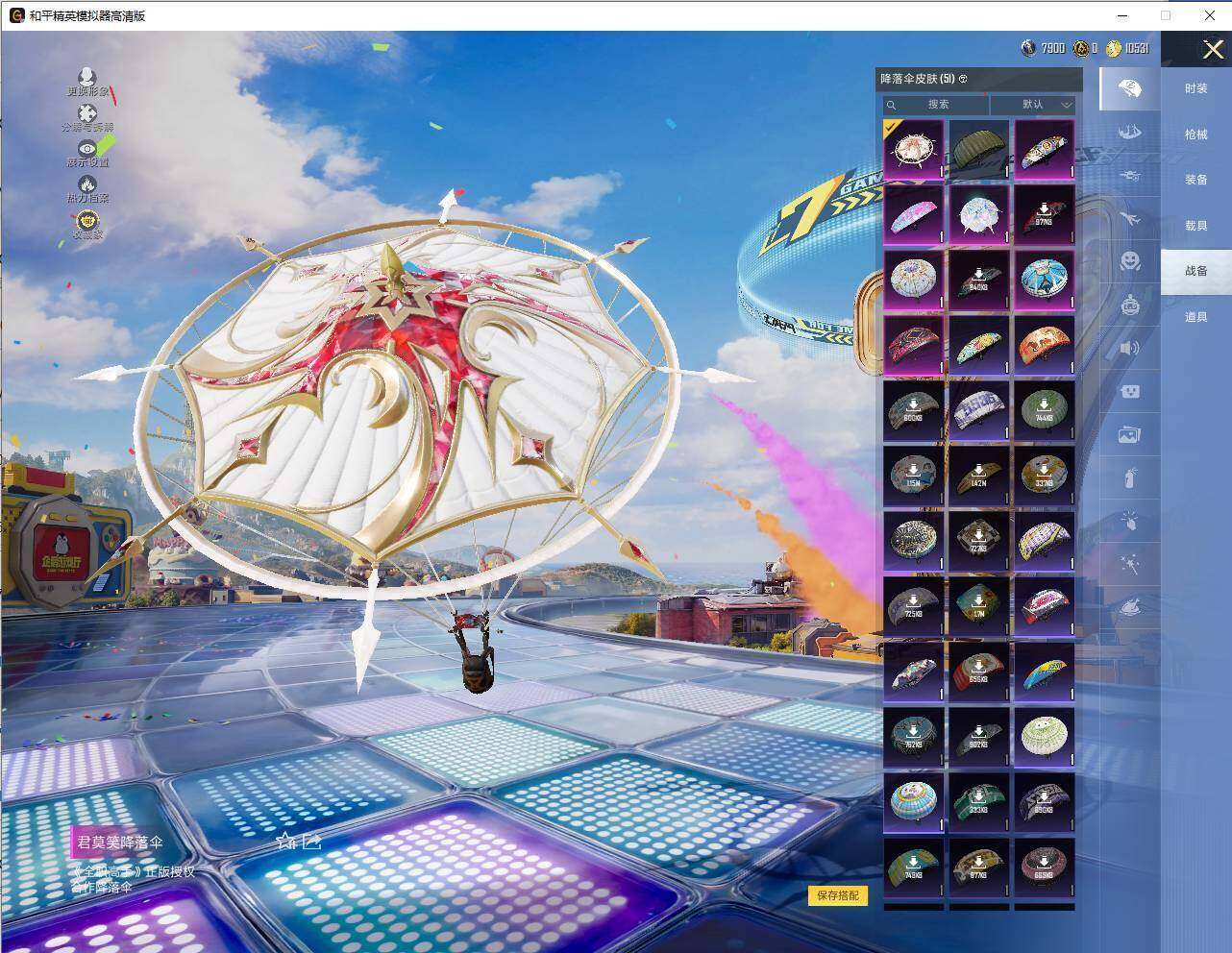Download the 333KB green parachute skin
Screen dimensions: 1232x953
(x=979, y=802)
